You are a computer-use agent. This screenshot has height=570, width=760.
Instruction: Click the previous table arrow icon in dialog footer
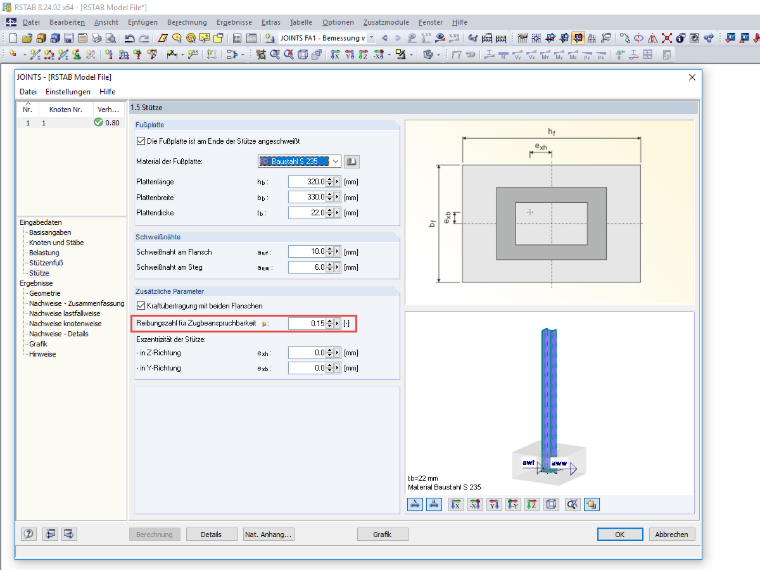tap(49, 534)
